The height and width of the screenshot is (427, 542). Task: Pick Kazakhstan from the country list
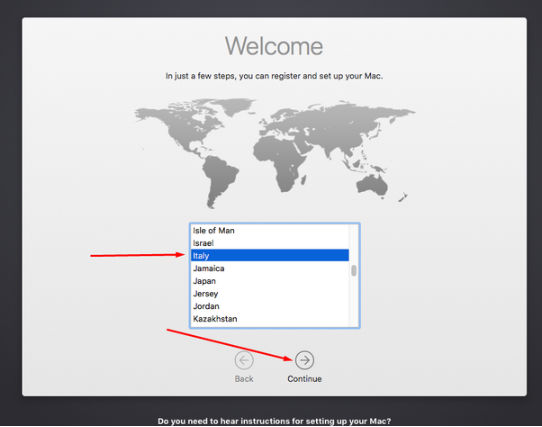point(270,319)
